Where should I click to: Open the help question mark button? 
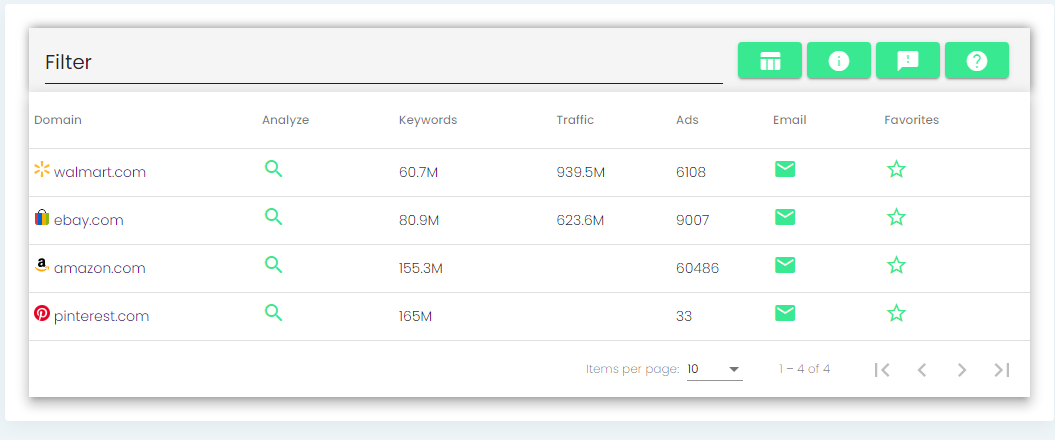[976, 61]
